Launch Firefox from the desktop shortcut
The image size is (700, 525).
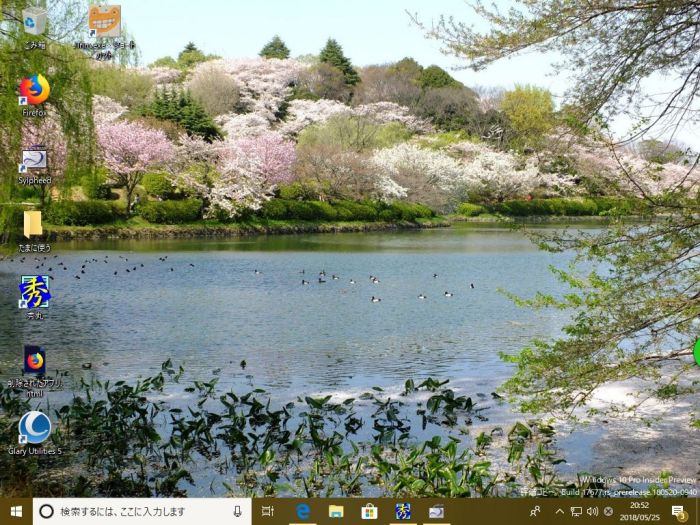[x=34, y=91]
